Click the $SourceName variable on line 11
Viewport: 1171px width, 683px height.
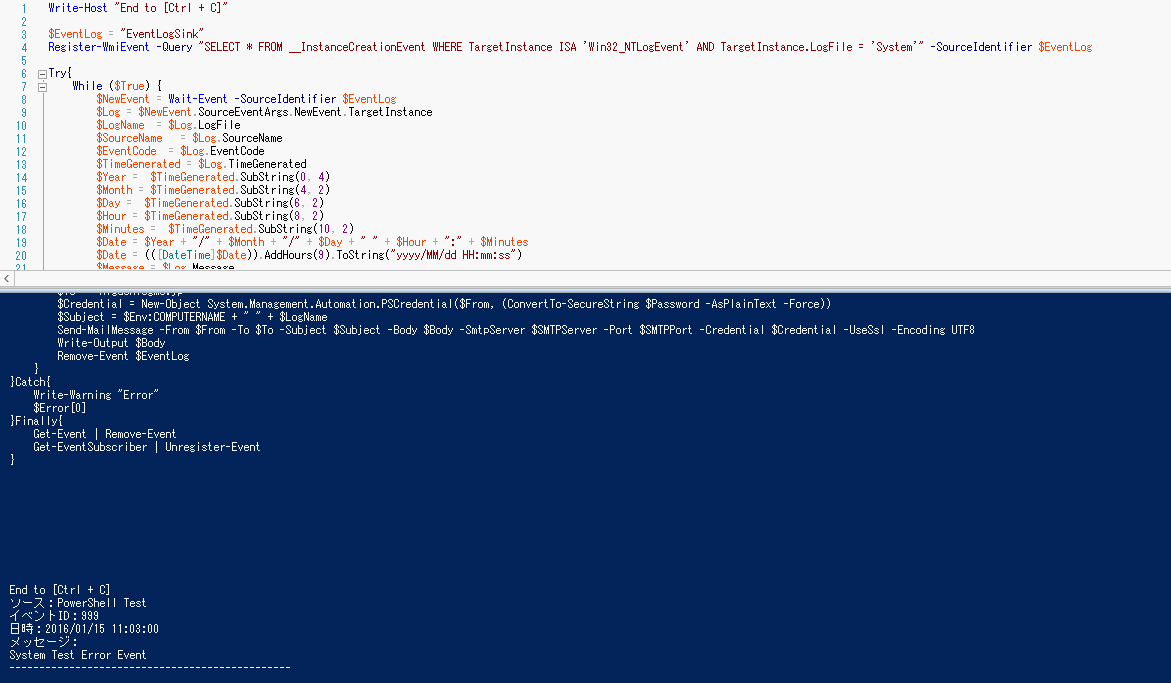click(x=129, y=138)
